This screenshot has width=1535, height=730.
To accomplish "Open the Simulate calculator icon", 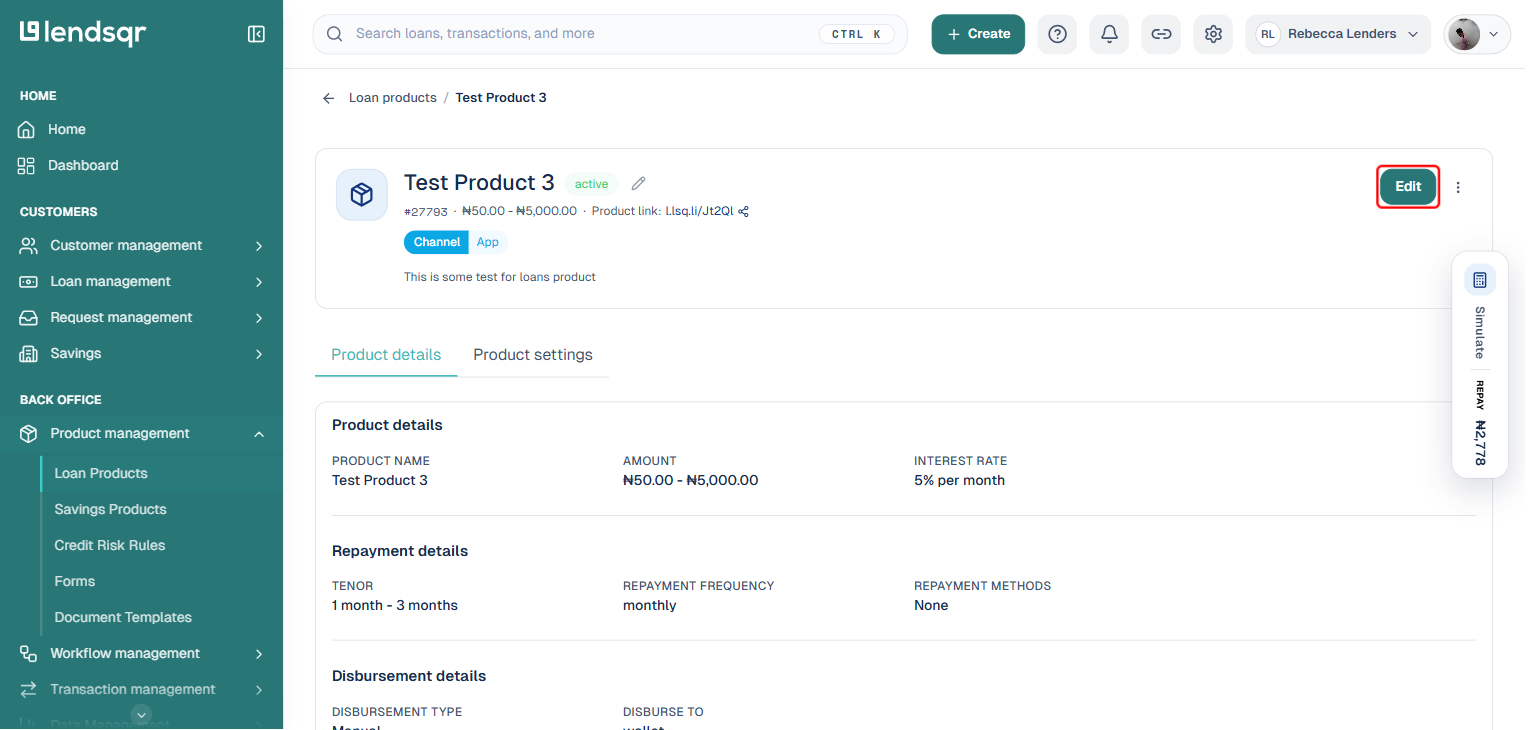I will coord(1480,280).
